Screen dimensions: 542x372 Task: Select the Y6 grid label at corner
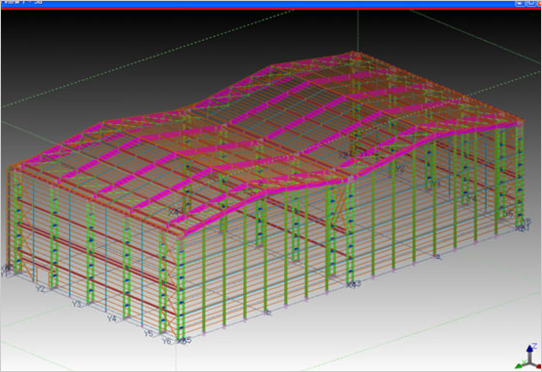pyautogui.click(x=167, y=341)
